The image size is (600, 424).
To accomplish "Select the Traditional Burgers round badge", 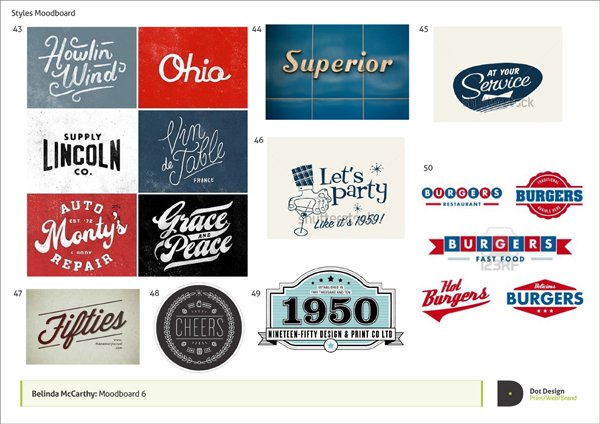I will click(x=549, y=195).
